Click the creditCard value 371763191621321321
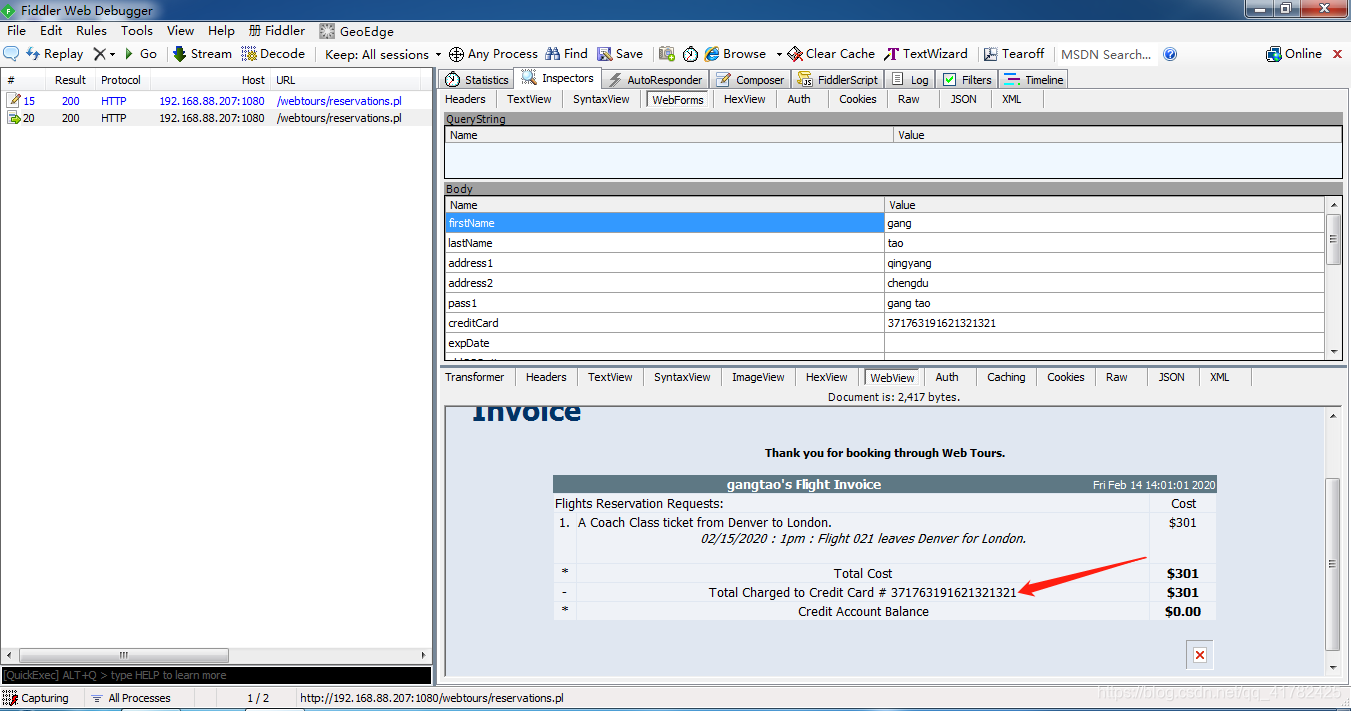Image resolution: width=1351 pixels, height=711 pixels. 941,323
